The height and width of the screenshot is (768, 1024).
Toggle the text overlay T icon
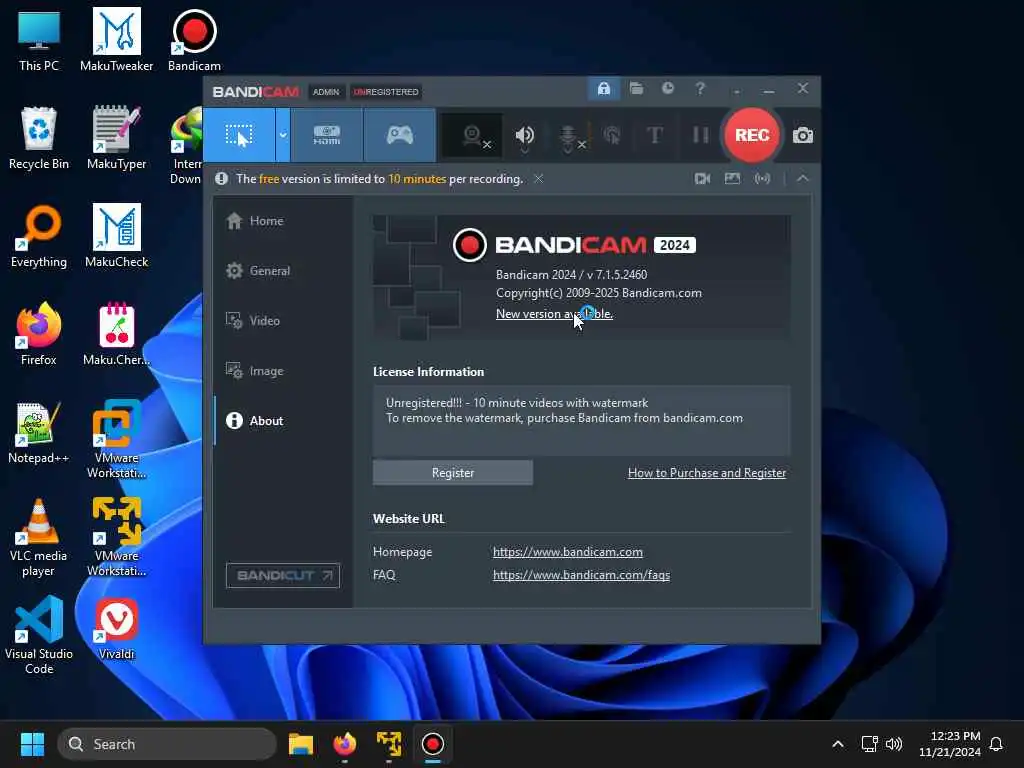pyautogui.click(x=655, y=135)
